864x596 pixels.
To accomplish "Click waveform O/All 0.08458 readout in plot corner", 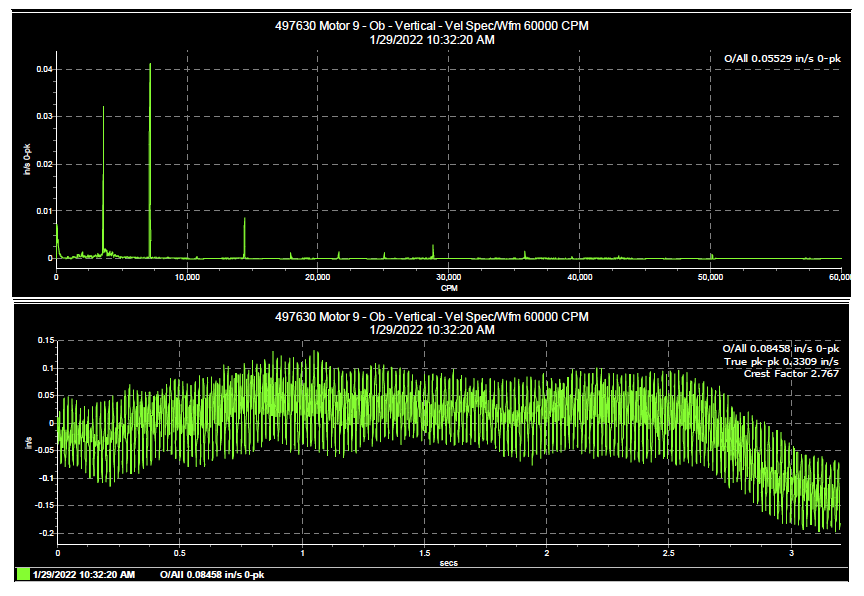I will click(781, 348).
